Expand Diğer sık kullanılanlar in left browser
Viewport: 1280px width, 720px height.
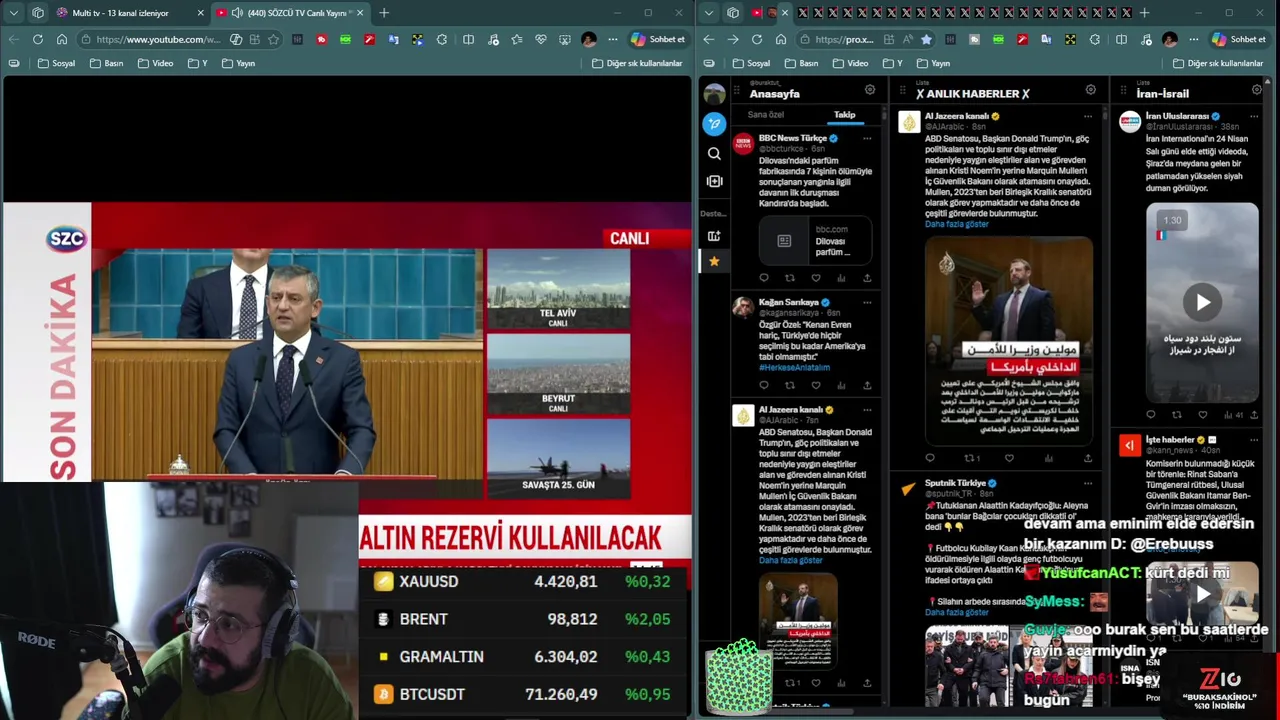point(637,63)
